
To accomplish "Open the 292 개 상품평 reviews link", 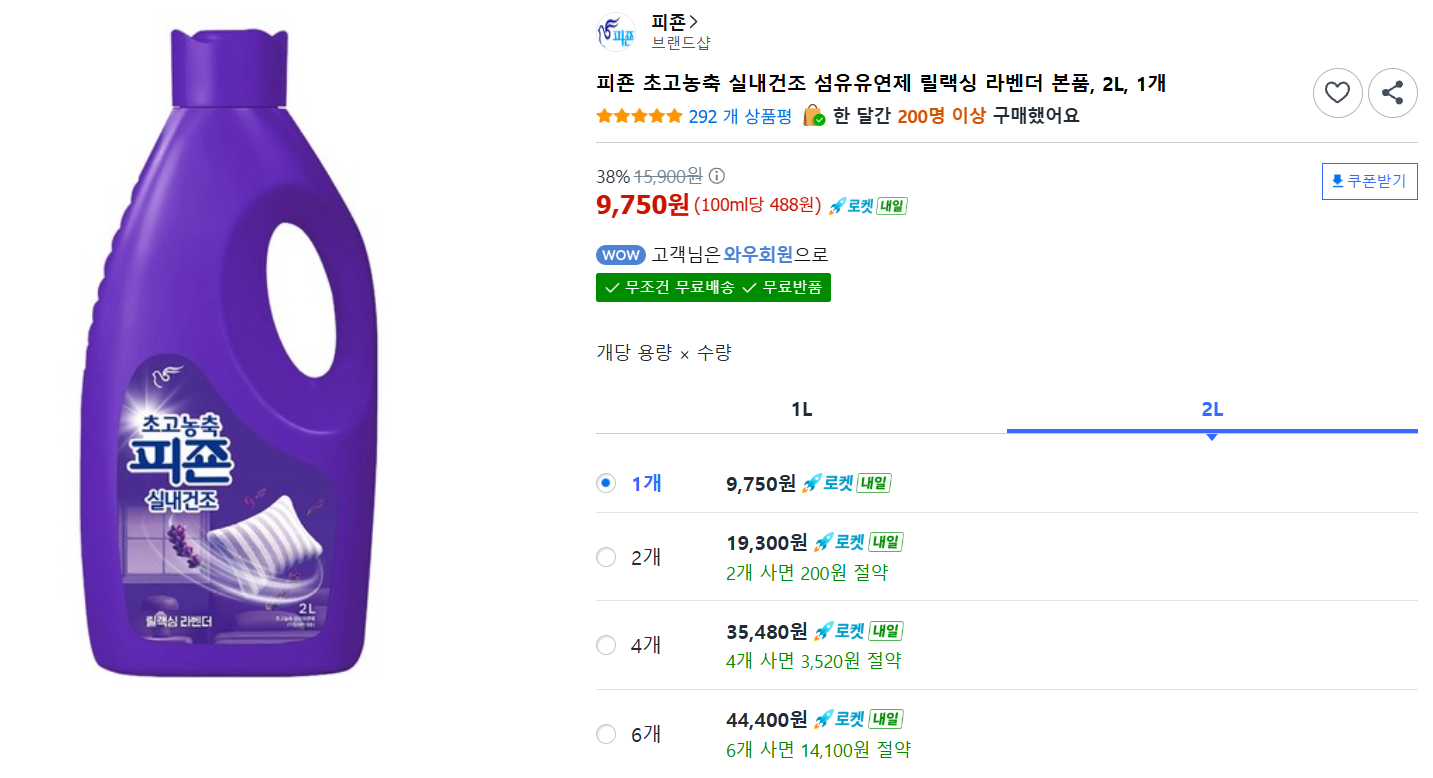I will pos(740,116).
